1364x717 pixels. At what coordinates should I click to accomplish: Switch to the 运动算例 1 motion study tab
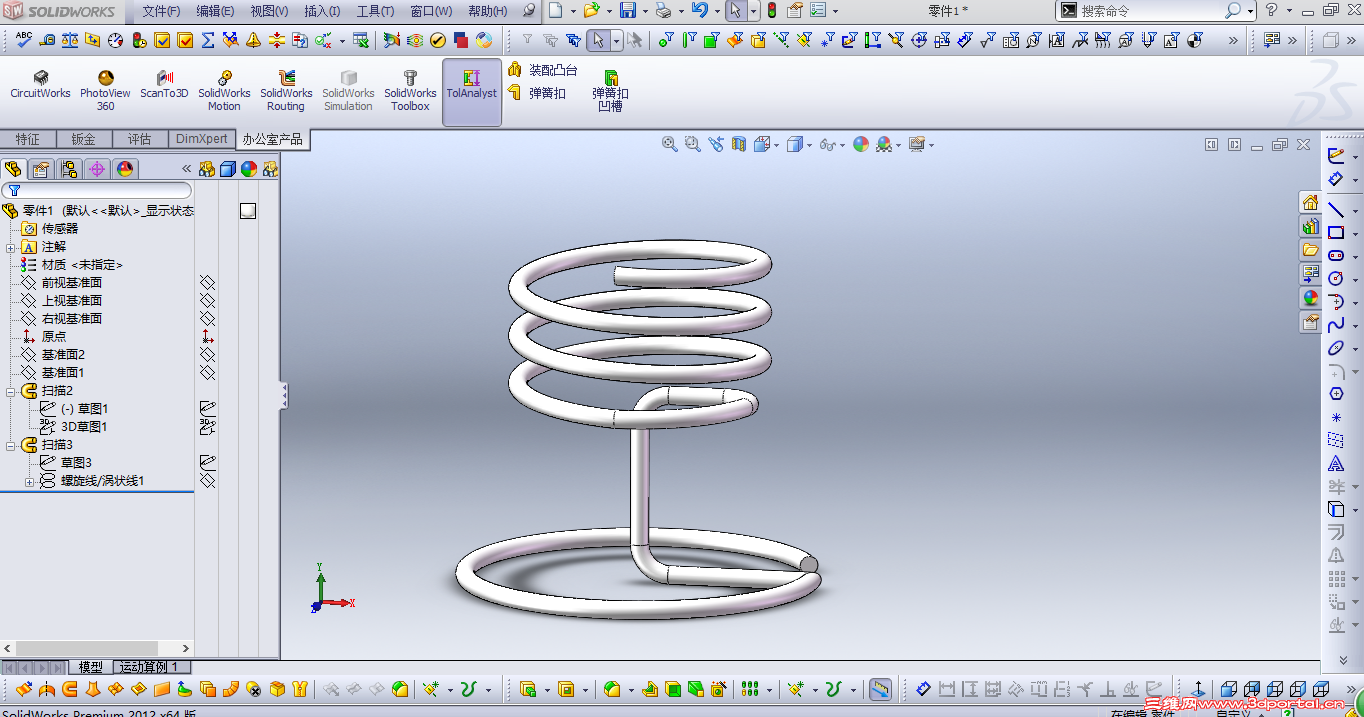pyautogui.click(x=150, y=667)
